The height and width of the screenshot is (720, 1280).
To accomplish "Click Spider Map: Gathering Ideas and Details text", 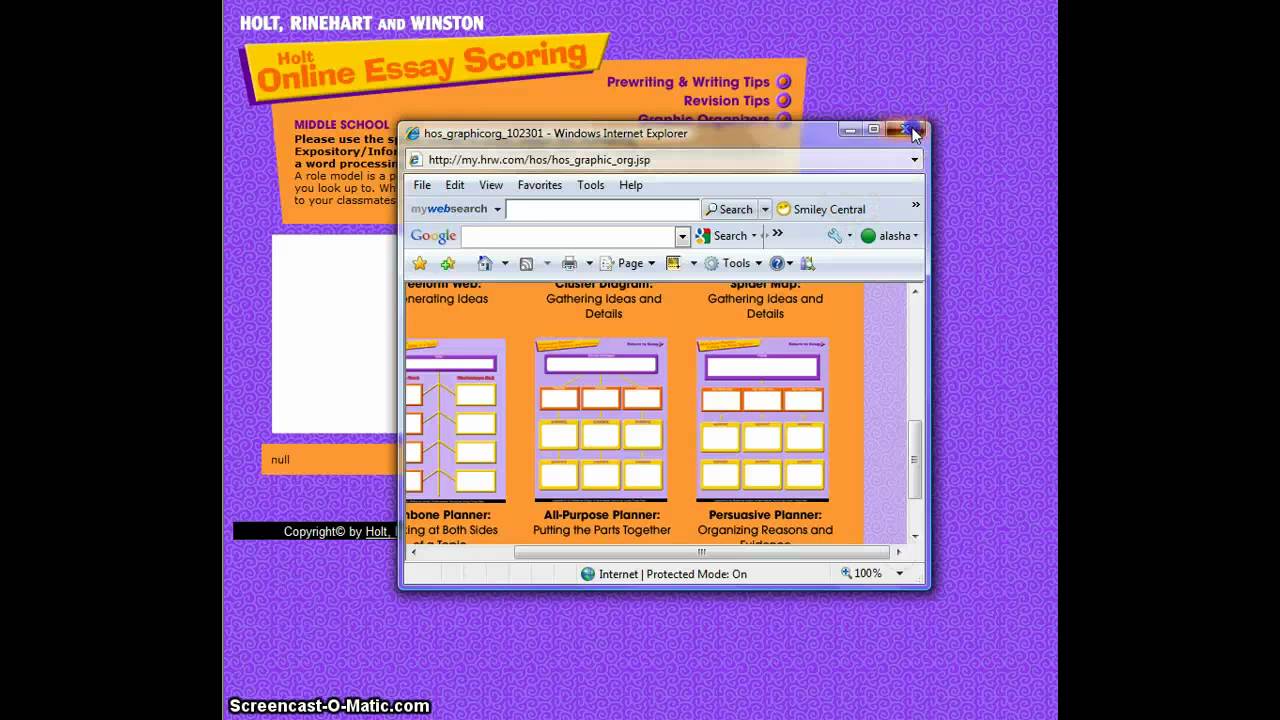I will coord(765,298).
